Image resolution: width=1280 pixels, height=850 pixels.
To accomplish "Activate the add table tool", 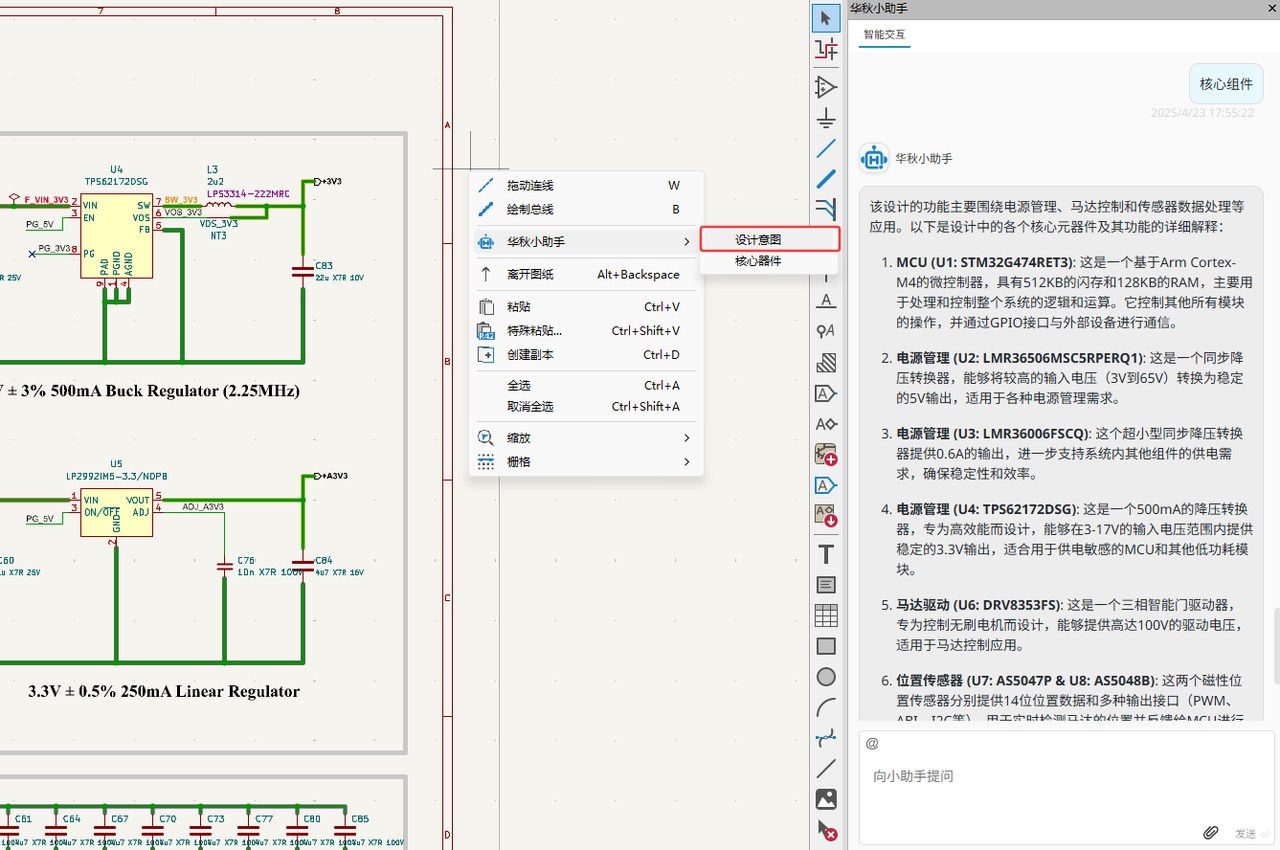I will 826,616.
